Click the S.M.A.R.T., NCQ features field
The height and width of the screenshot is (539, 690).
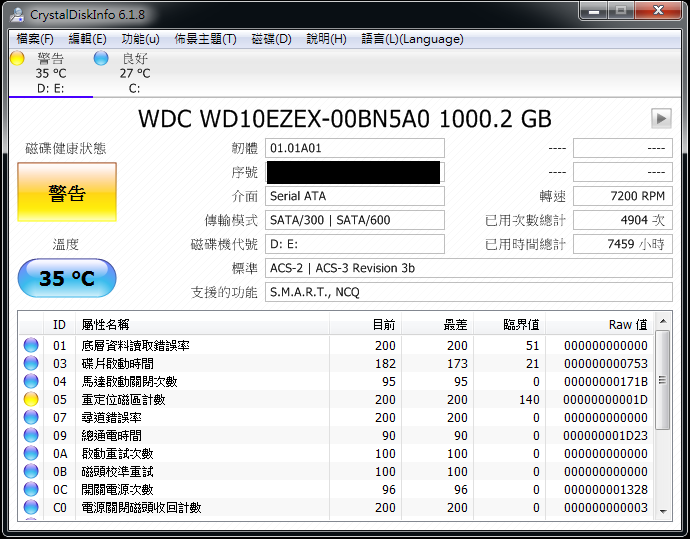[469, 292]
